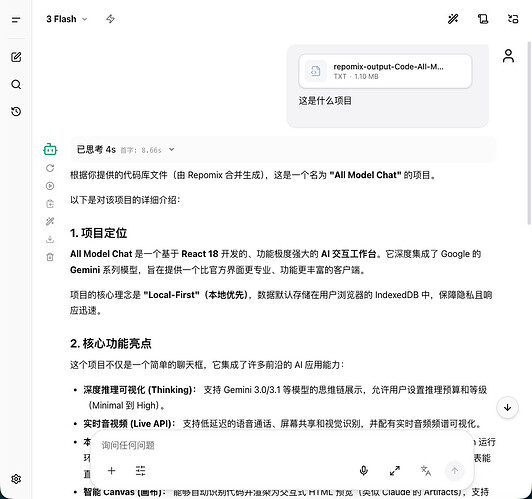
Task: Click the translate icon in input bar
Action: tap(425, 471)
